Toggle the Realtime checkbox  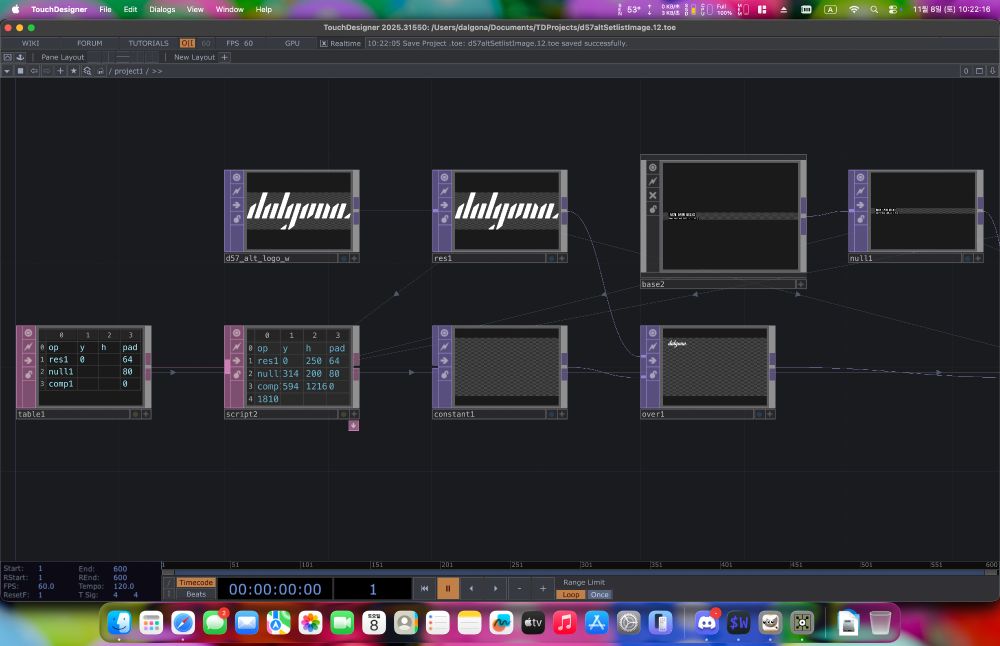coord(323,43)
